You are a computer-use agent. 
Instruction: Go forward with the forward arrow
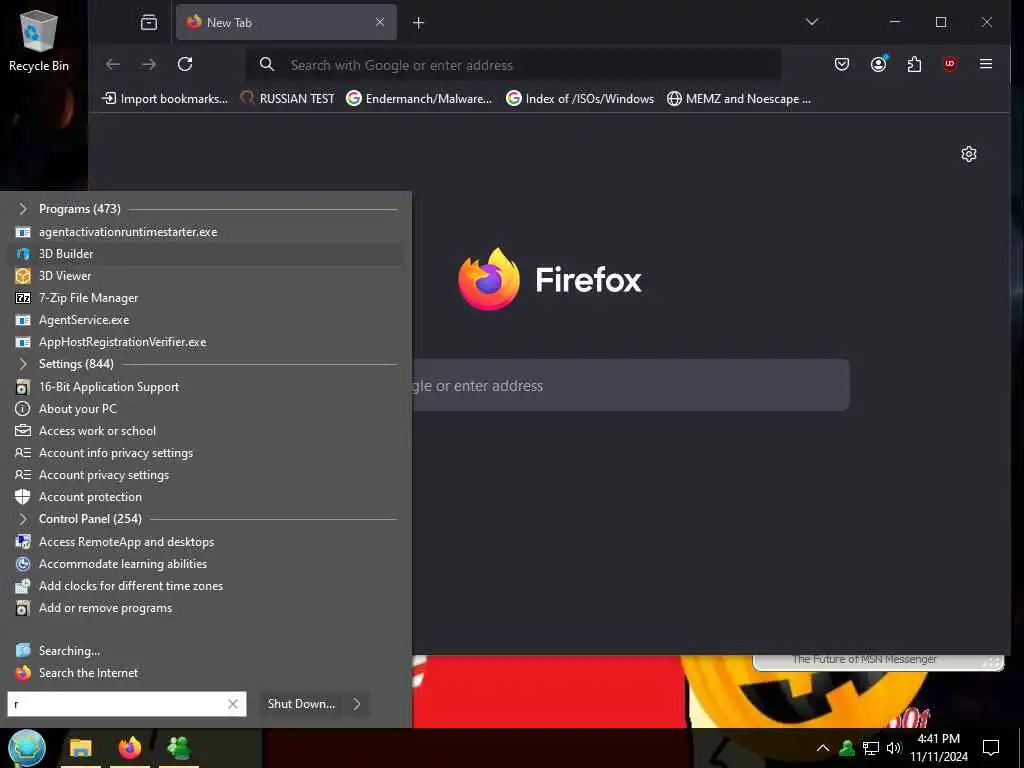pos(149,64)
